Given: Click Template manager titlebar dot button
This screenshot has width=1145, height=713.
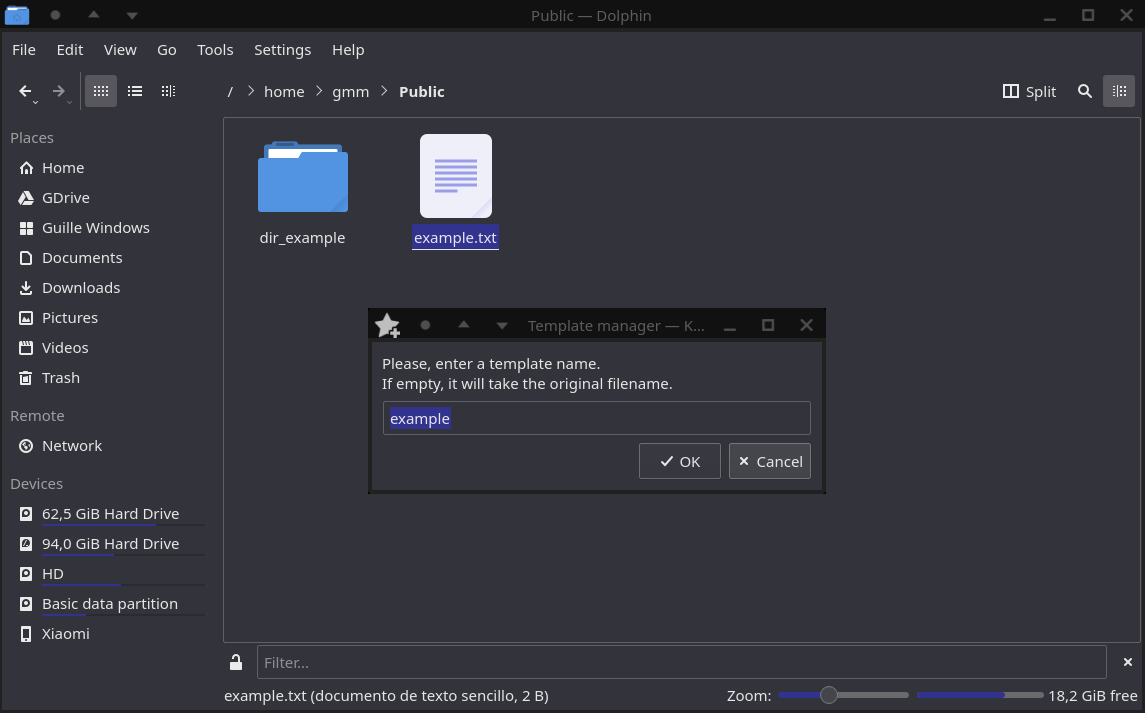Looking at the screenshot, I should (426, 325).
